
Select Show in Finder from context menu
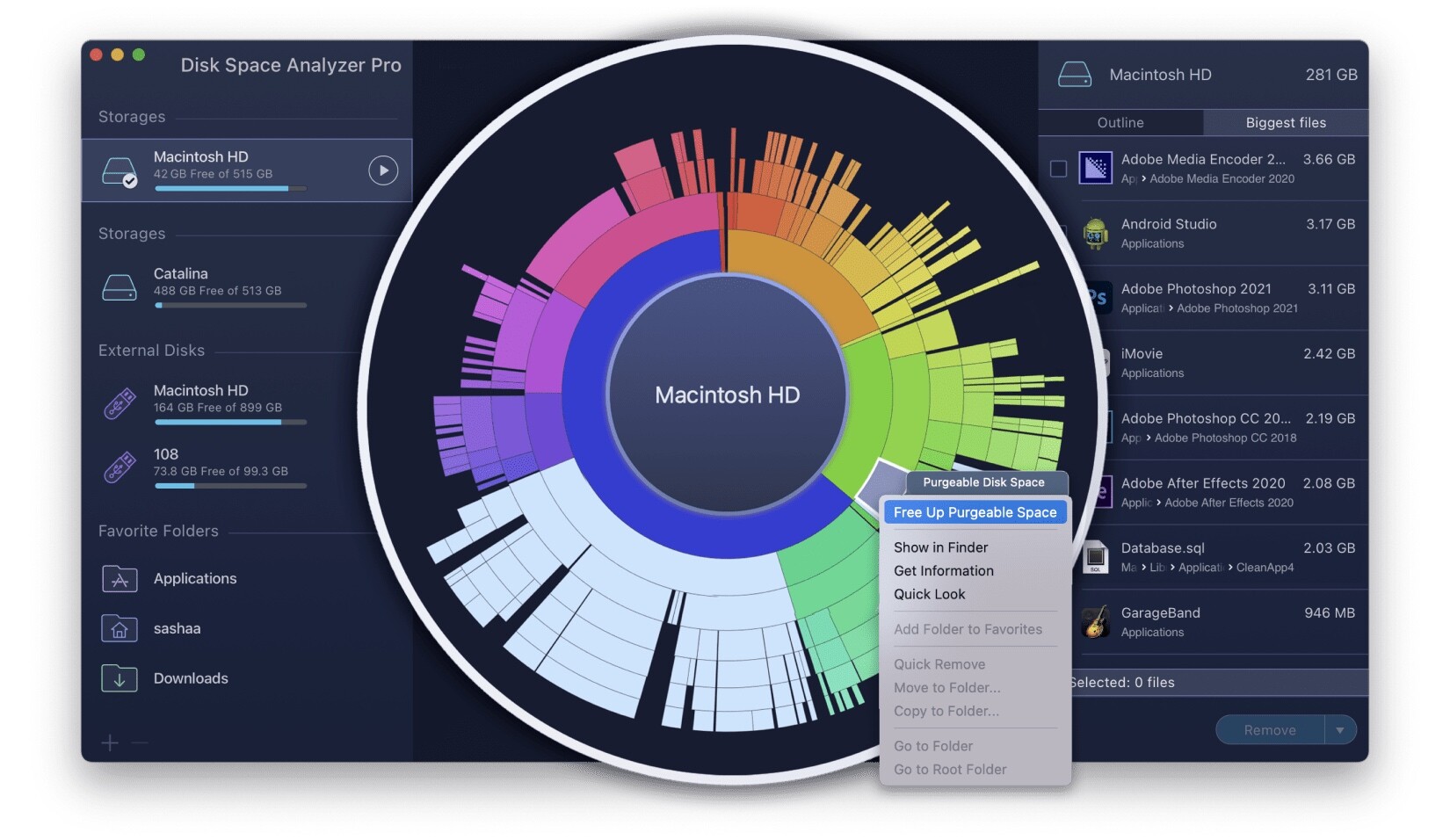[940, 547]
